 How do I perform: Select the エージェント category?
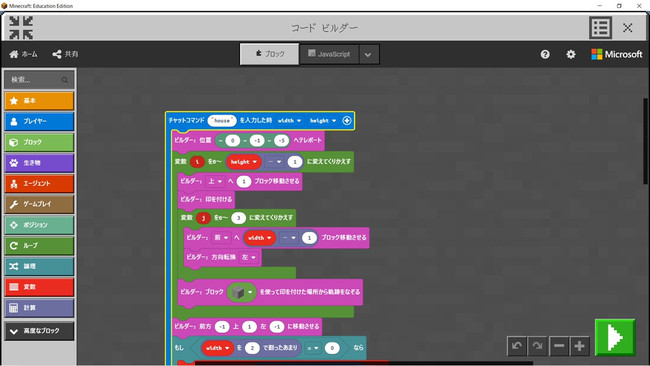tap(39, 183)
